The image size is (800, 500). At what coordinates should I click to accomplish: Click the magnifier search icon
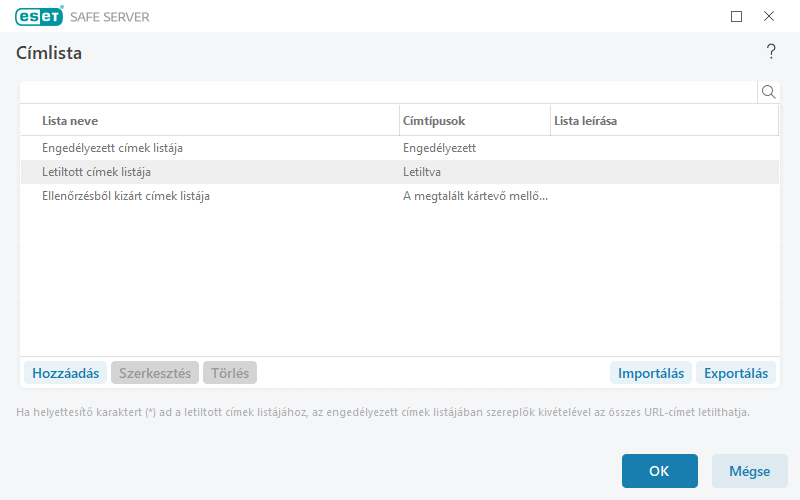point(769,92)
